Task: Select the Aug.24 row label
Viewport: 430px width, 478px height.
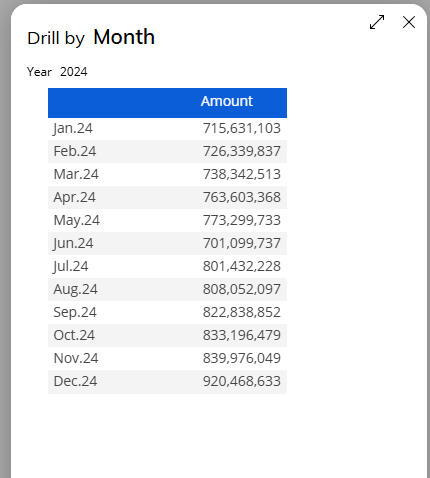Action: tap(75, 289)
